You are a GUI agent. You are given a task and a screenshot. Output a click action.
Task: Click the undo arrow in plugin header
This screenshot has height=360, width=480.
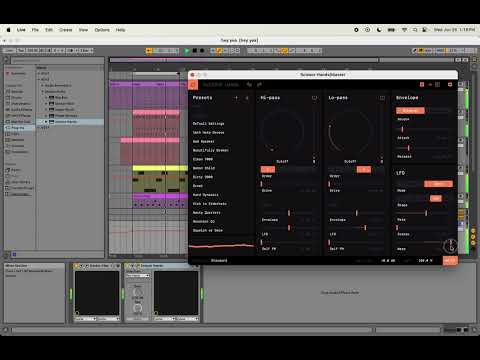(x=249, y=85)
